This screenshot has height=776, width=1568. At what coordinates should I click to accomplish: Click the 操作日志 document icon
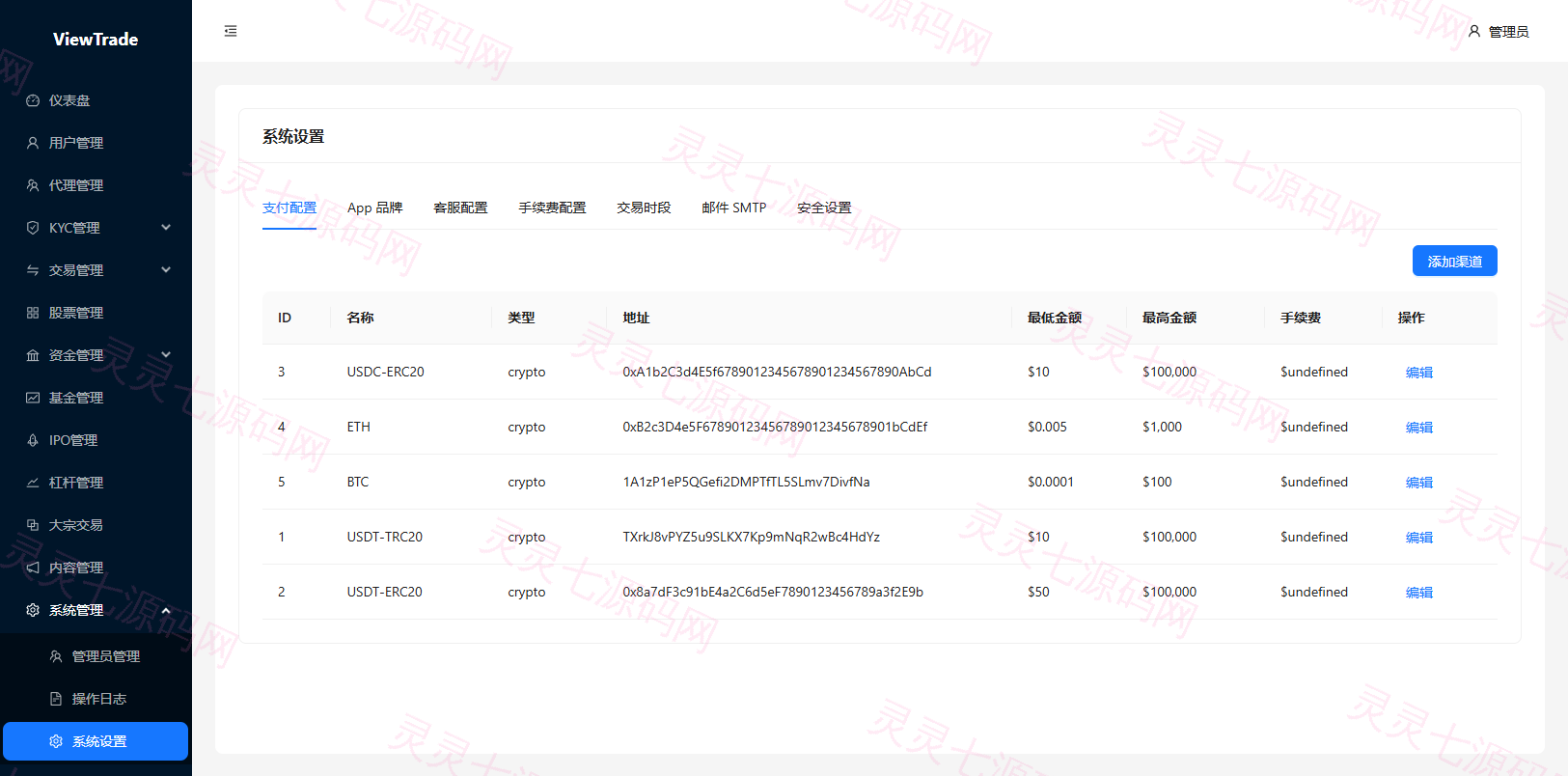pos(56,699)
